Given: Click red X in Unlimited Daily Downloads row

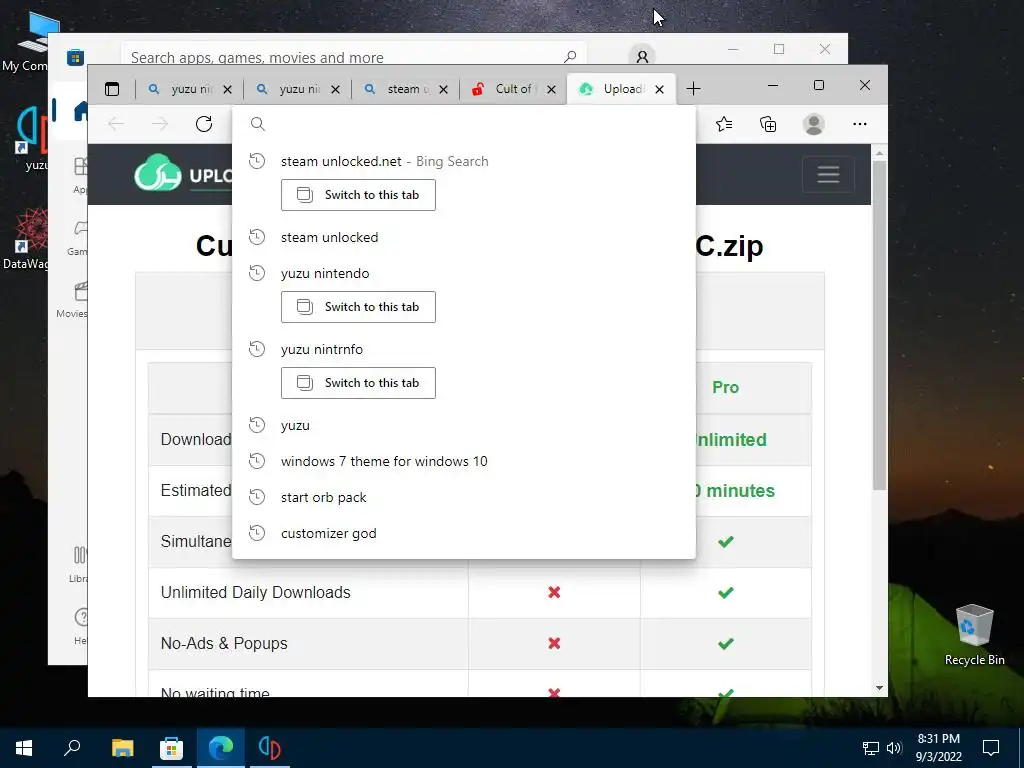Looking at the screenshot, I should click(x=554, y=592).
